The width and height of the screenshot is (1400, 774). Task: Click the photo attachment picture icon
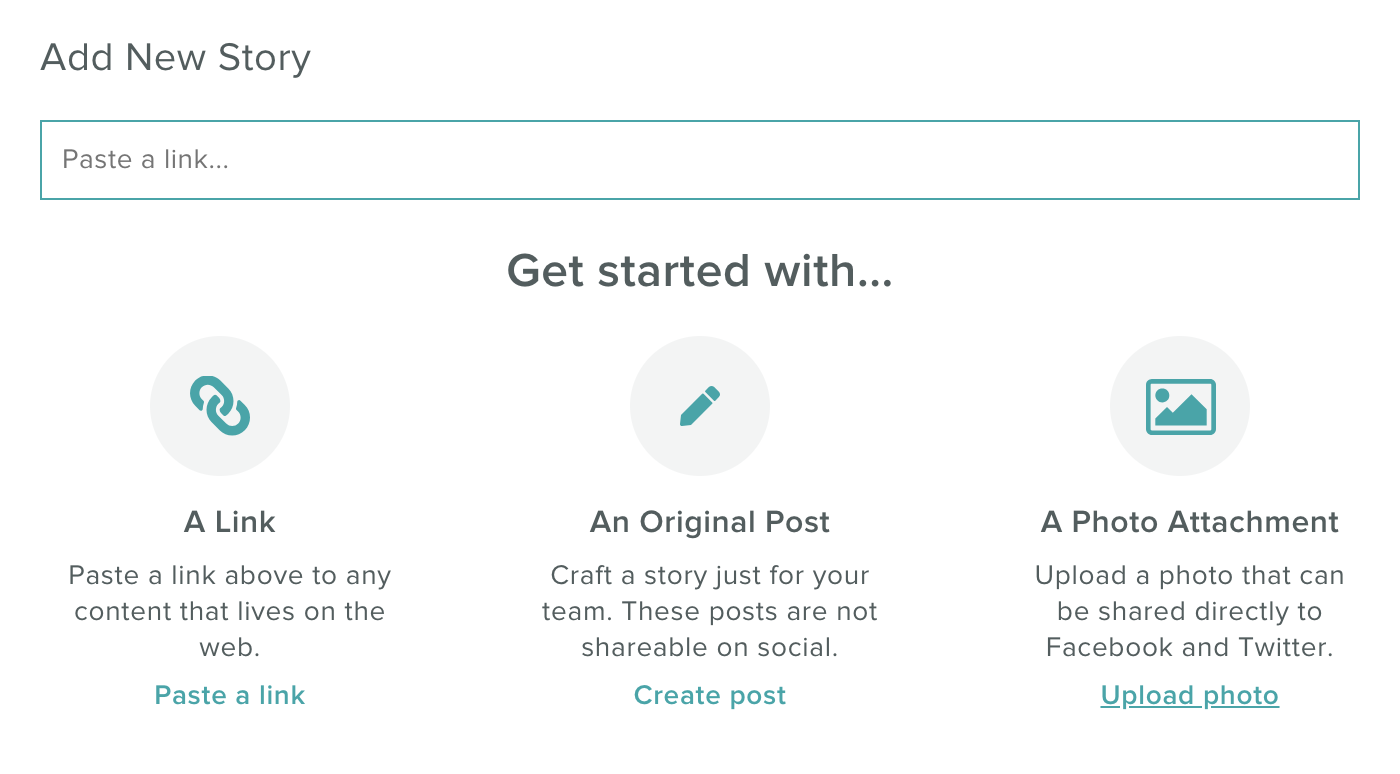pos(1180,406)
